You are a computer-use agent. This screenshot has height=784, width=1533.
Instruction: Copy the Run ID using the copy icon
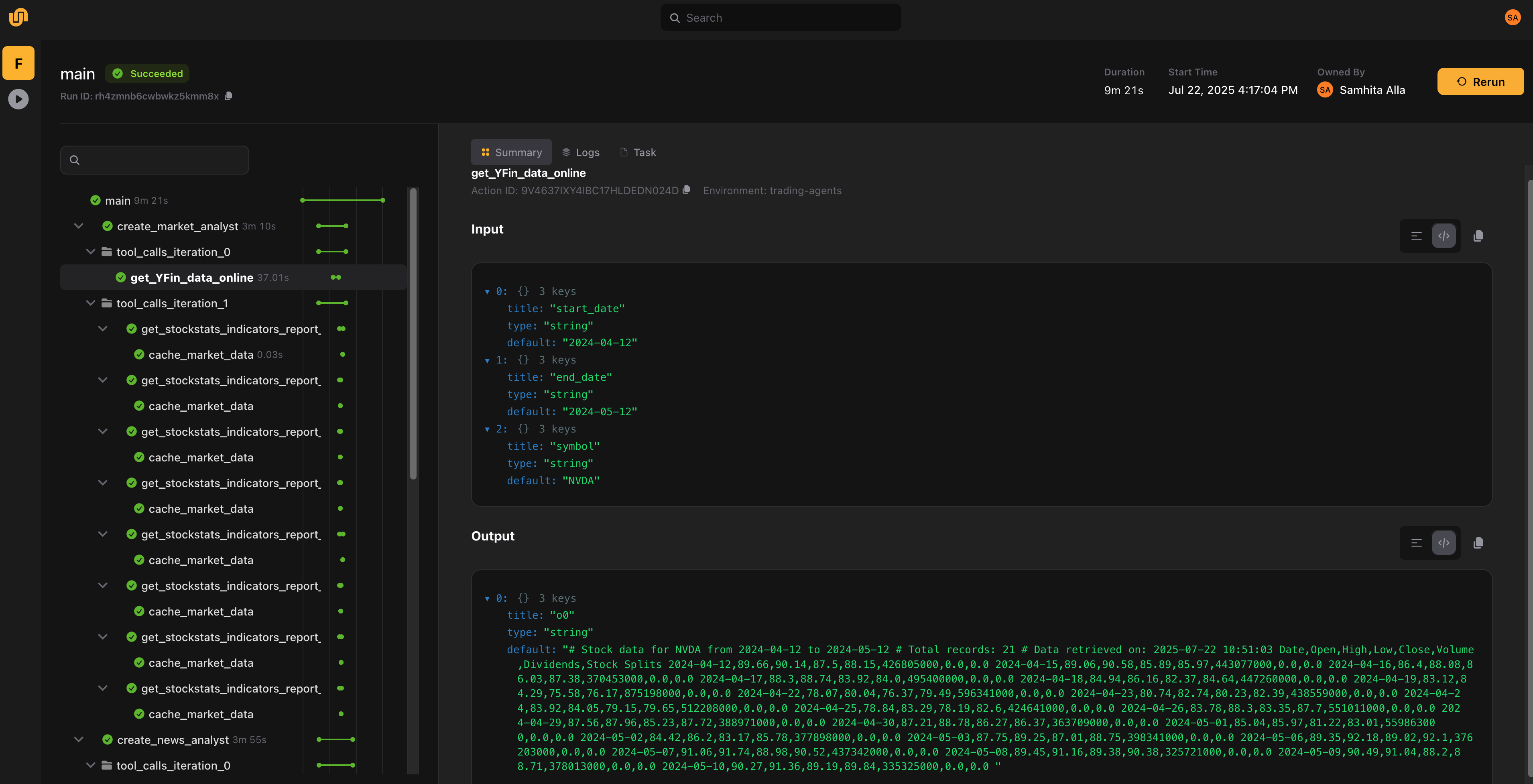(228, 96)
